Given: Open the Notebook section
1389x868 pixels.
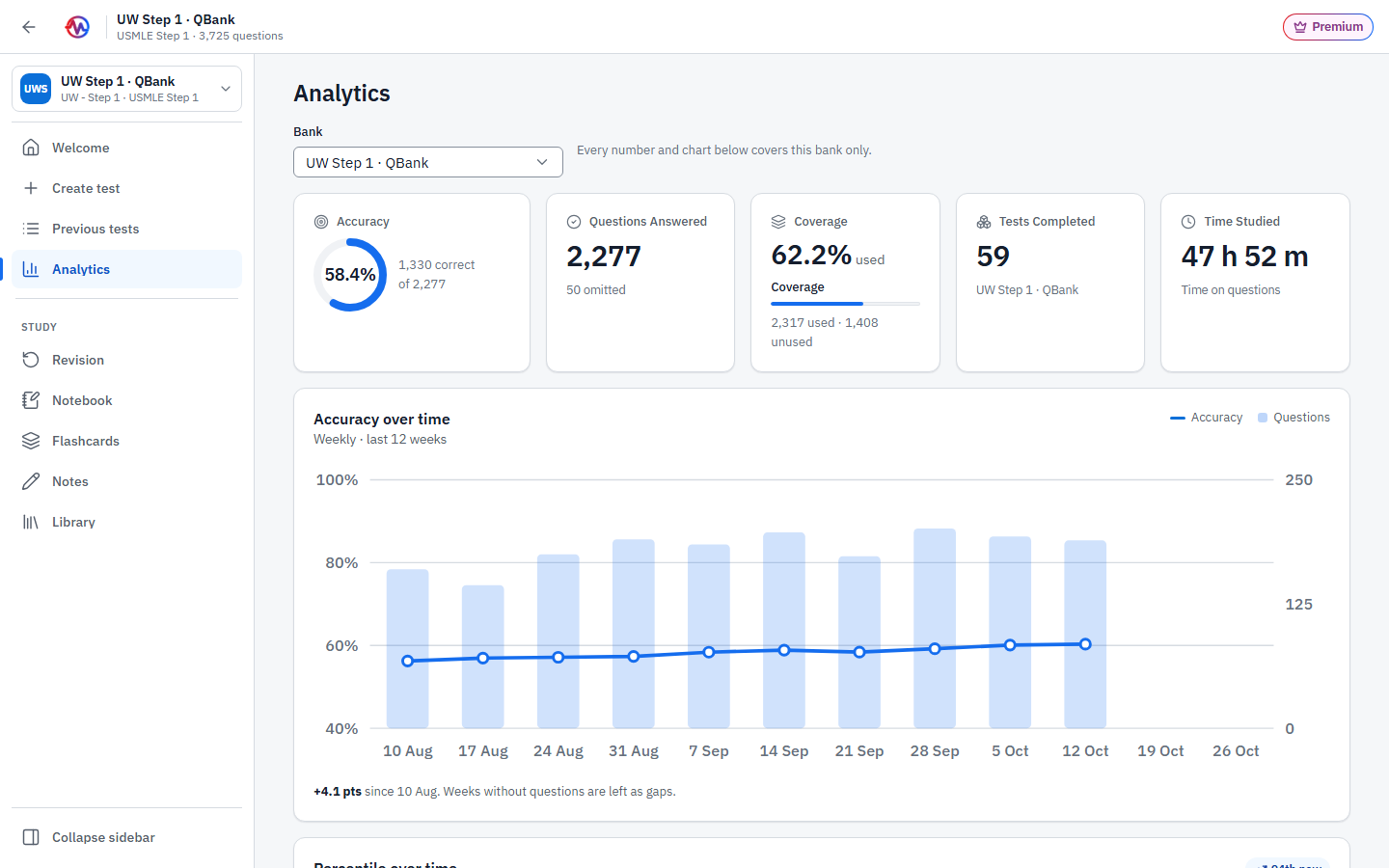Looking at the screenshot, I should coord(126,400).
